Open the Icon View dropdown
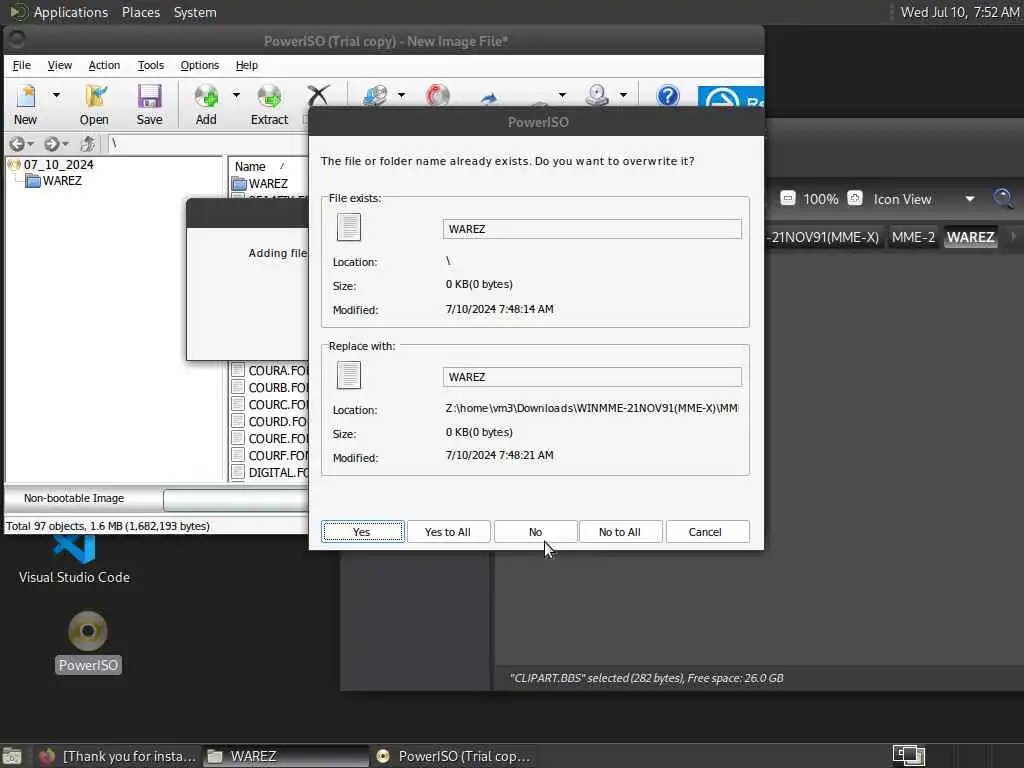This screenshot has height=768, width=1024. (x=923, y=199)
